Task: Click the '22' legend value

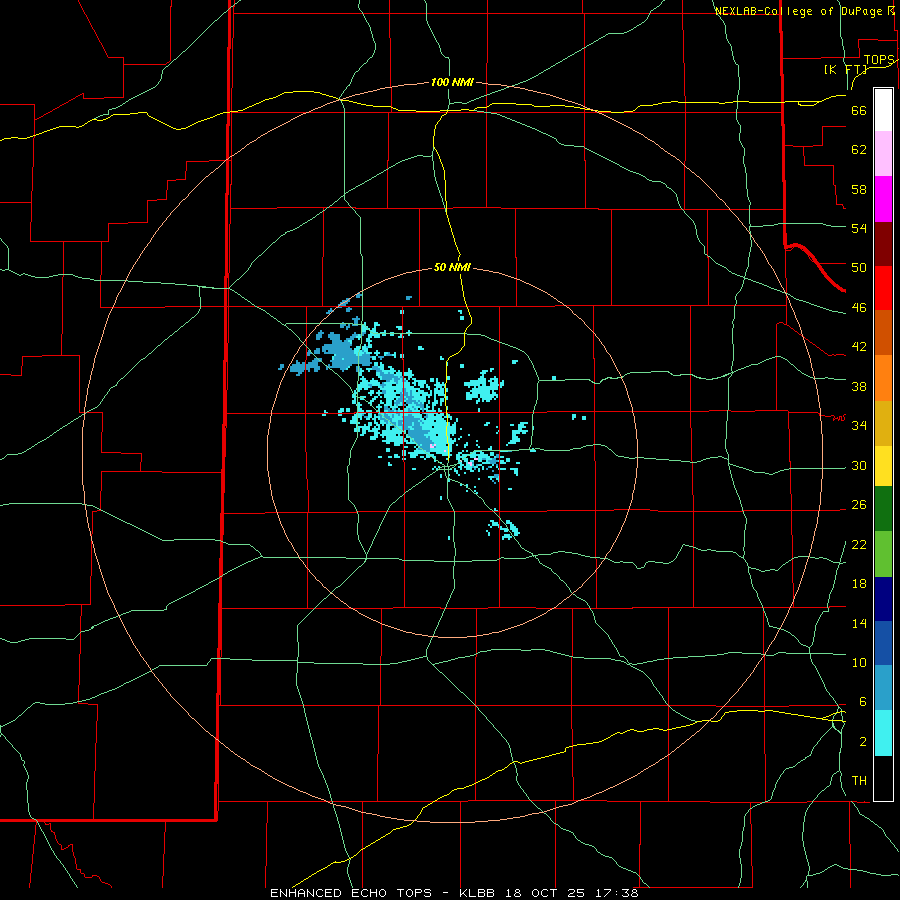Action: [x=859, y=544]
